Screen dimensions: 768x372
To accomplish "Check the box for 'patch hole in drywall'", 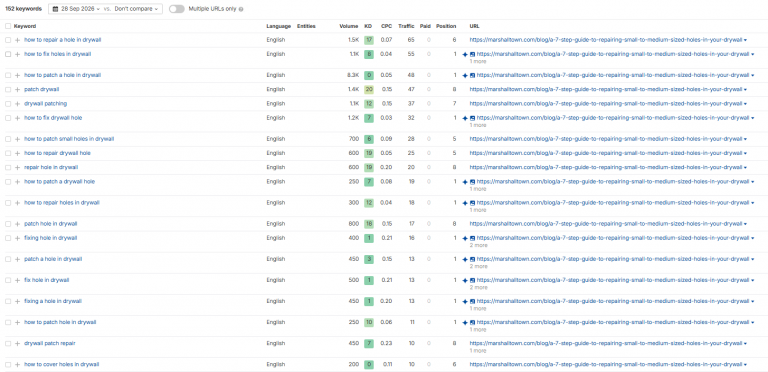I will pos(8,224).
